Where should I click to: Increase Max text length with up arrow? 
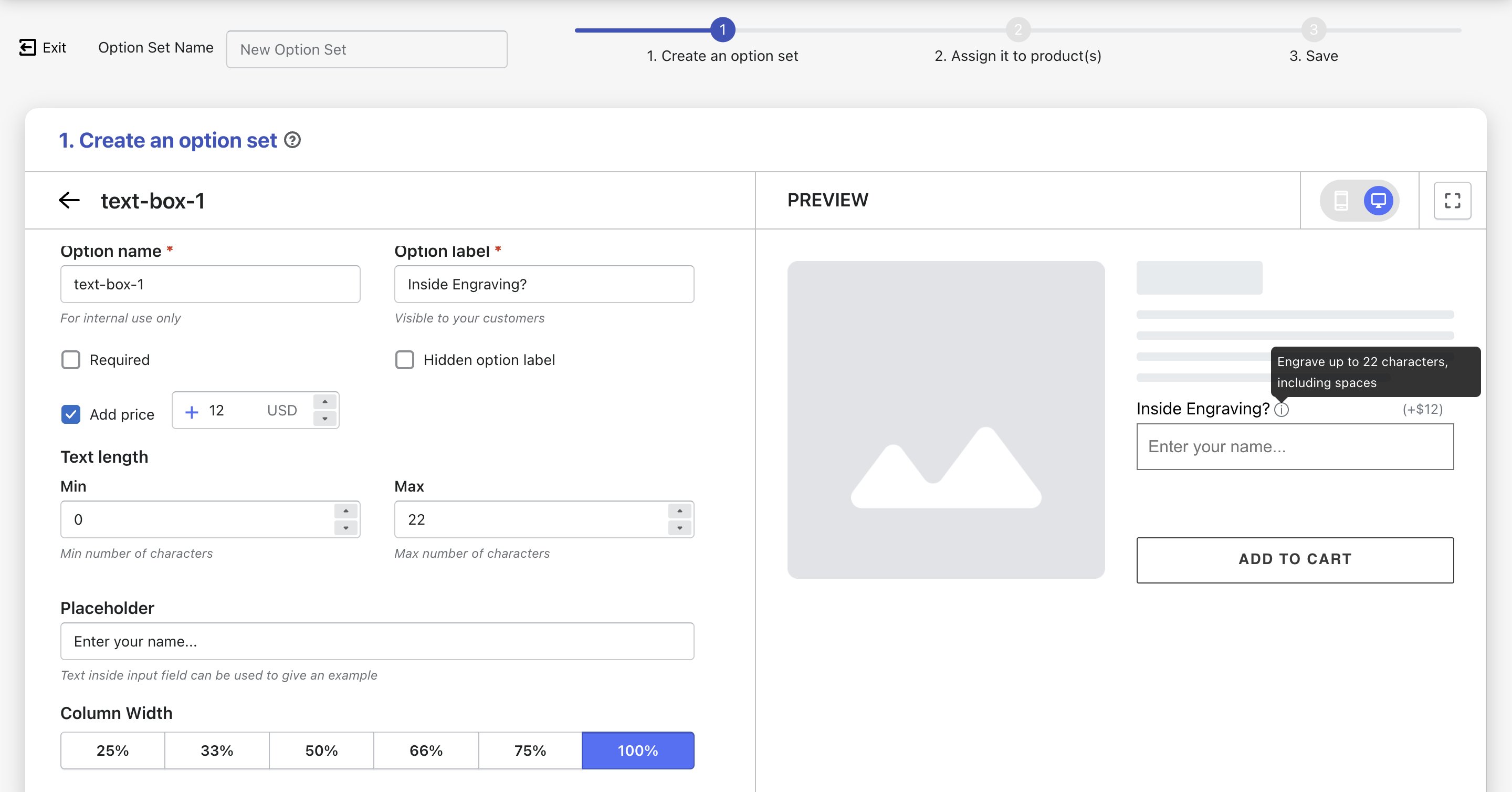tap(680, 512)
